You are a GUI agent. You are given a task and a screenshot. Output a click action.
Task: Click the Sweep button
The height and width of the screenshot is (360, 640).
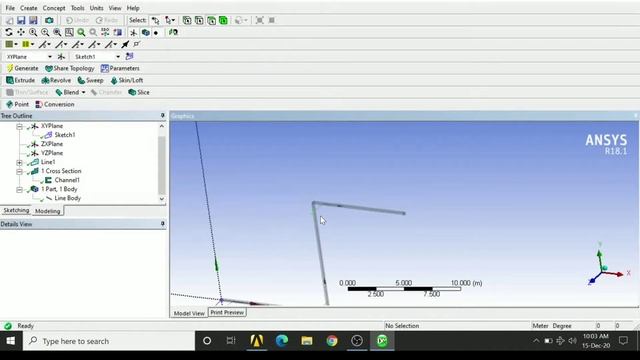click(x=90, y=80)
